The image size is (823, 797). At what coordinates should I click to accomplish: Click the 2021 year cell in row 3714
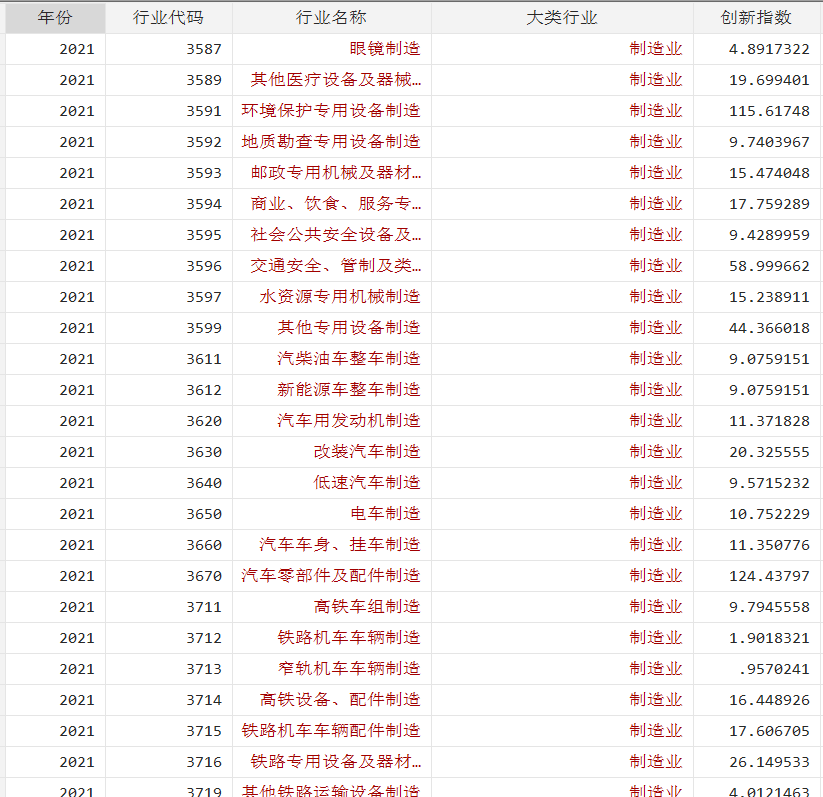[x=55, y=700]
